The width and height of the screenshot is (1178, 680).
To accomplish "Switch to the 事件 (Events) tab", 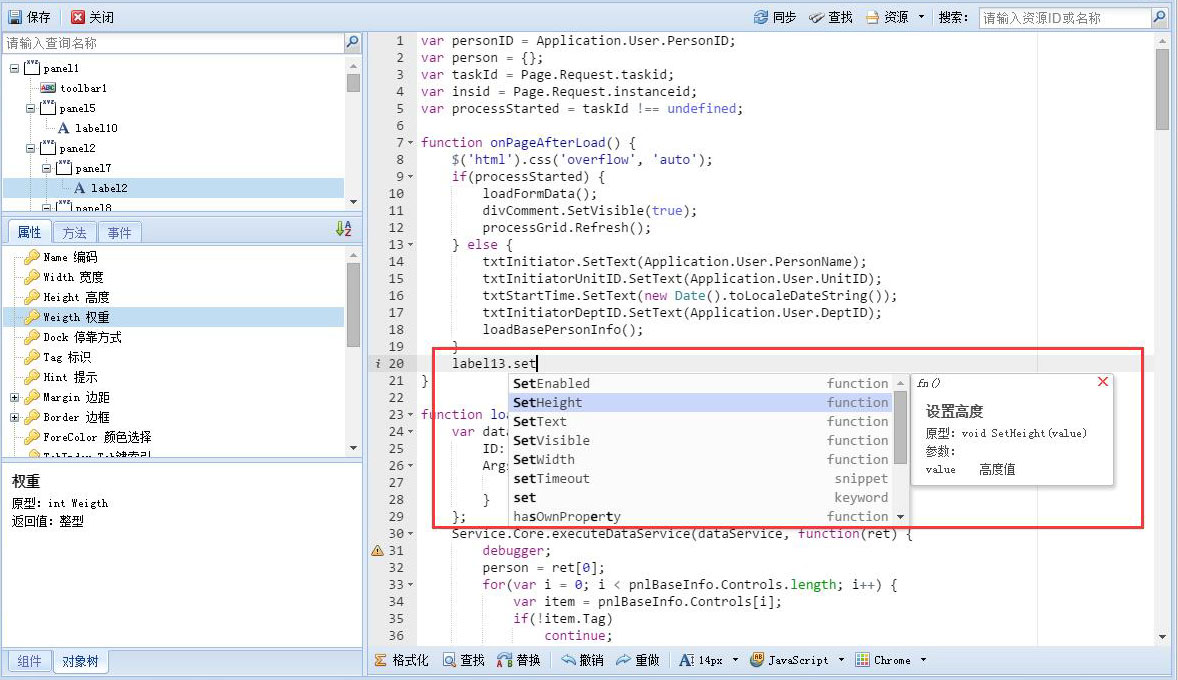I will click(x=119, y=233).
